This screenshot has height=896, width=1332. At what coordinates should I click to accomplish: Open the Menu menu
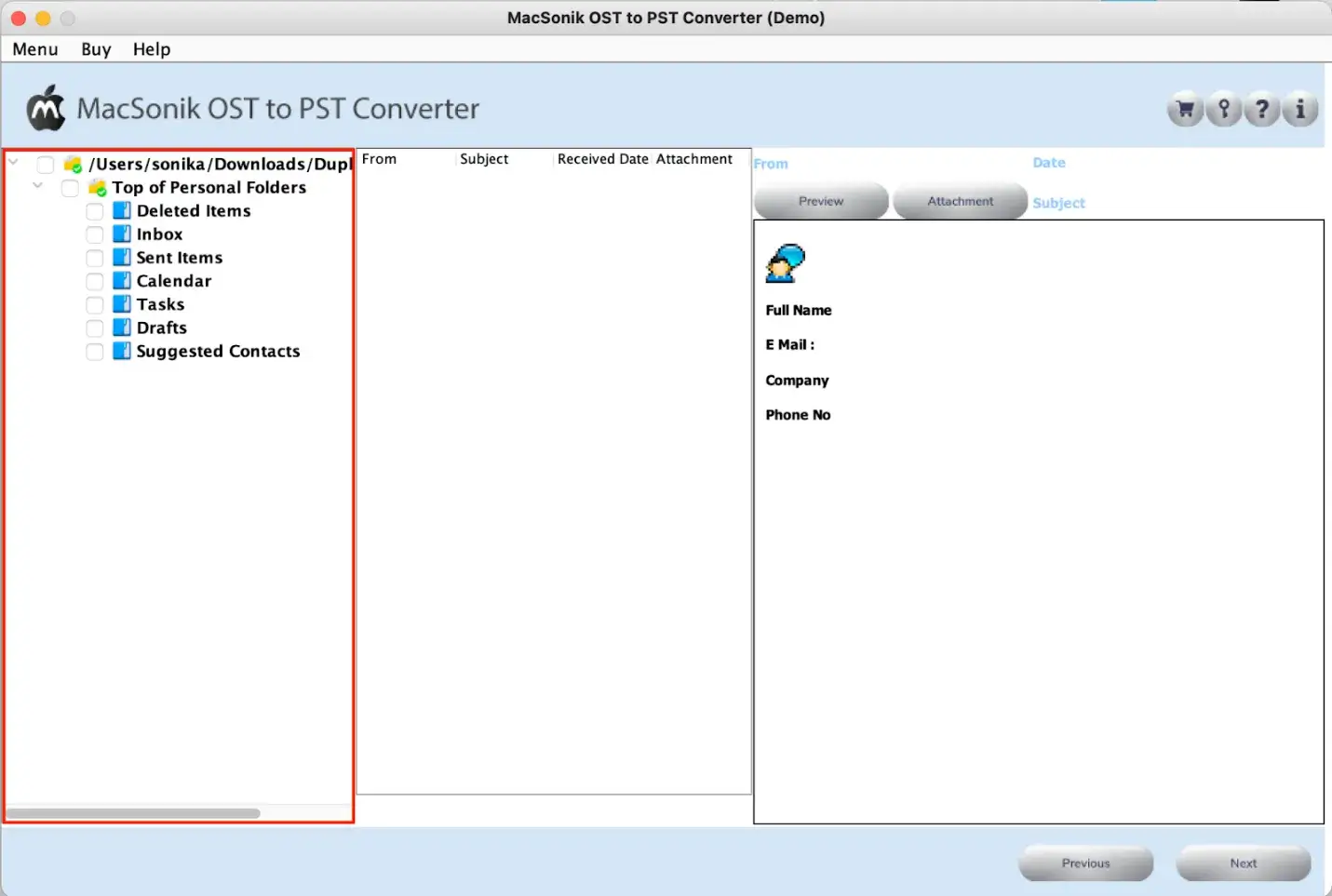(35, 49)
